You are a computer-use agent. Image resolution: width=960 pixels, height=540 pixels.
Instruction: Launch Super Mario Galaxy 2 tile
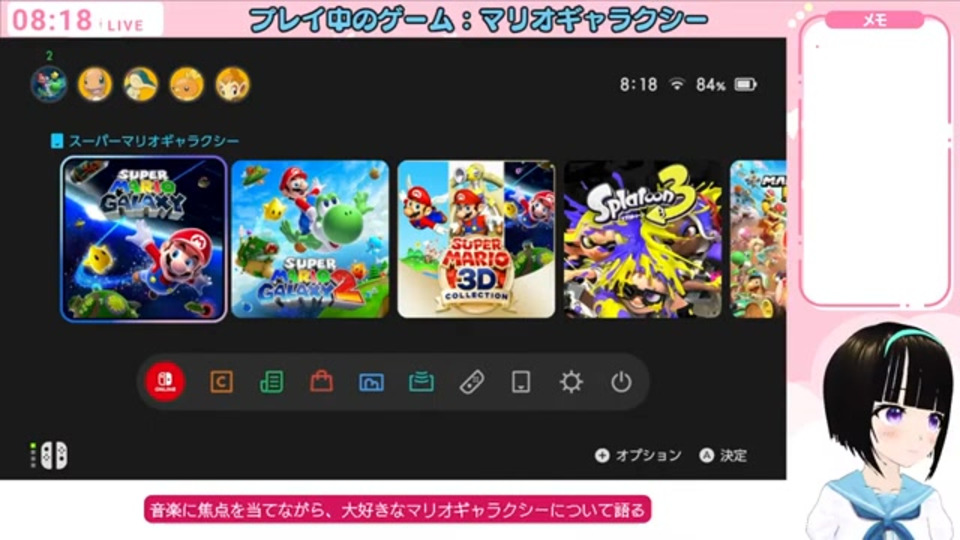coord(310,239)
